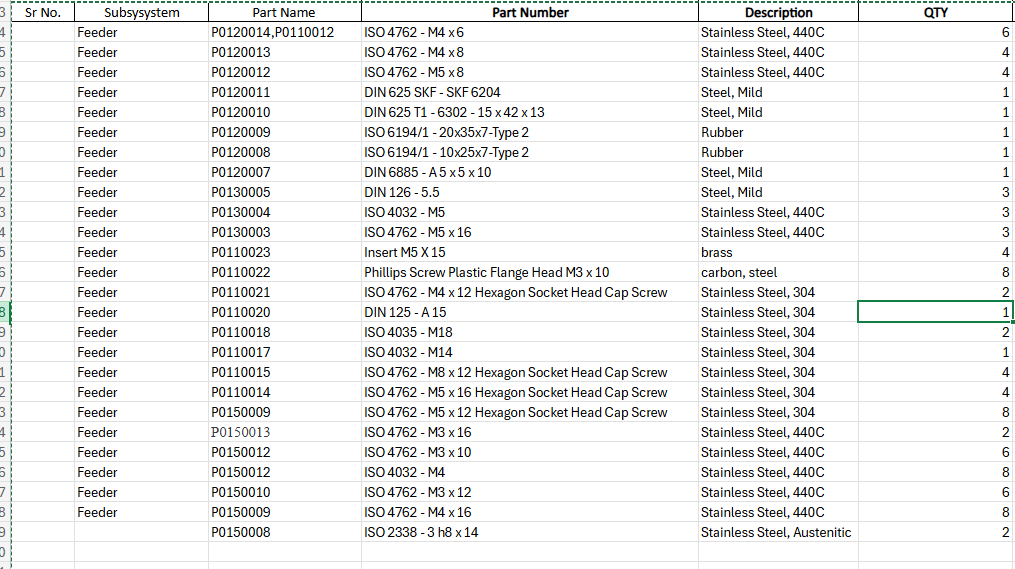Select the ISO 6194/1 - 20x35x7-Type 2 cell

[446, 132]
